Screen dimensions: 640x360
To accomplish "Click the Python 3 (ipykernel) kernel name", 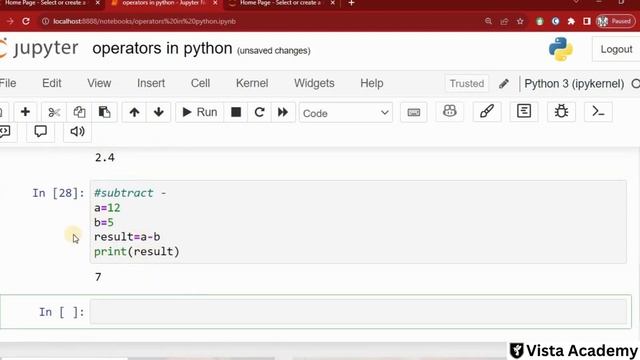I will pos(574,84).
